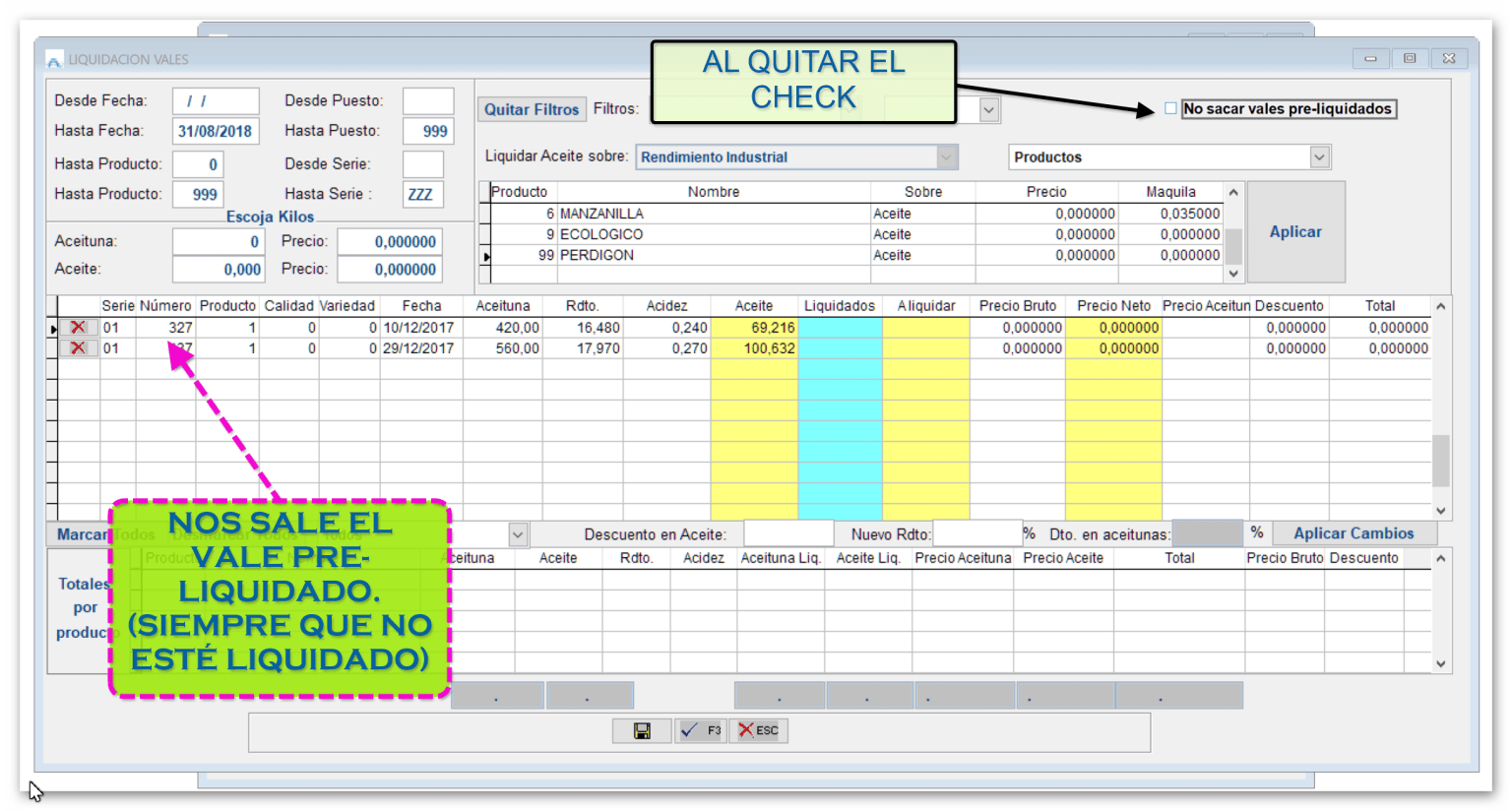Screen dimensions: 1512x811
Task: Click the Descuento en Aceite input field
Action: point(787,533)
